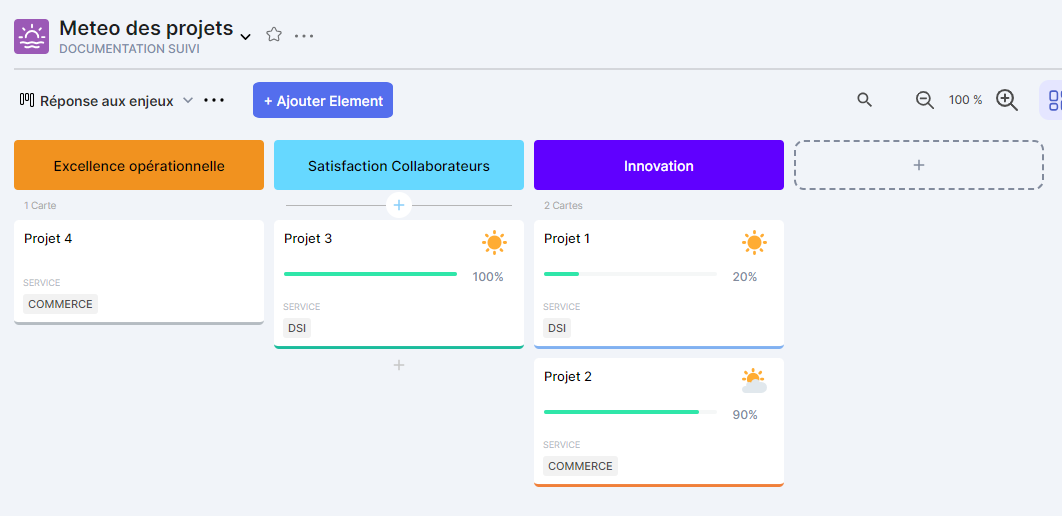Click the sun icon on Projet 1

pyautogui.click(x=754, y=242)
